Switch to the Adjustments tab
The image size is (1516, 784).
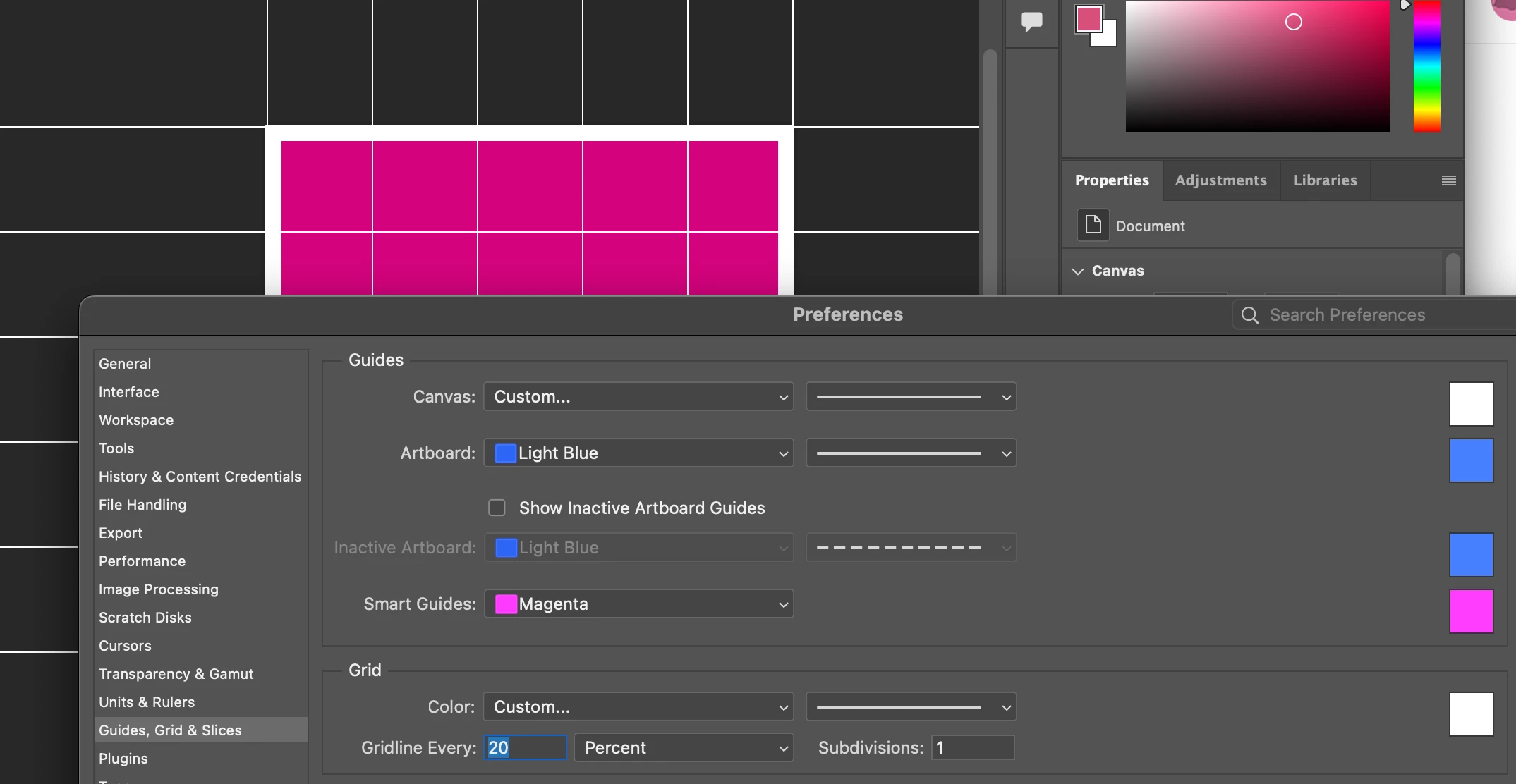1220,180
